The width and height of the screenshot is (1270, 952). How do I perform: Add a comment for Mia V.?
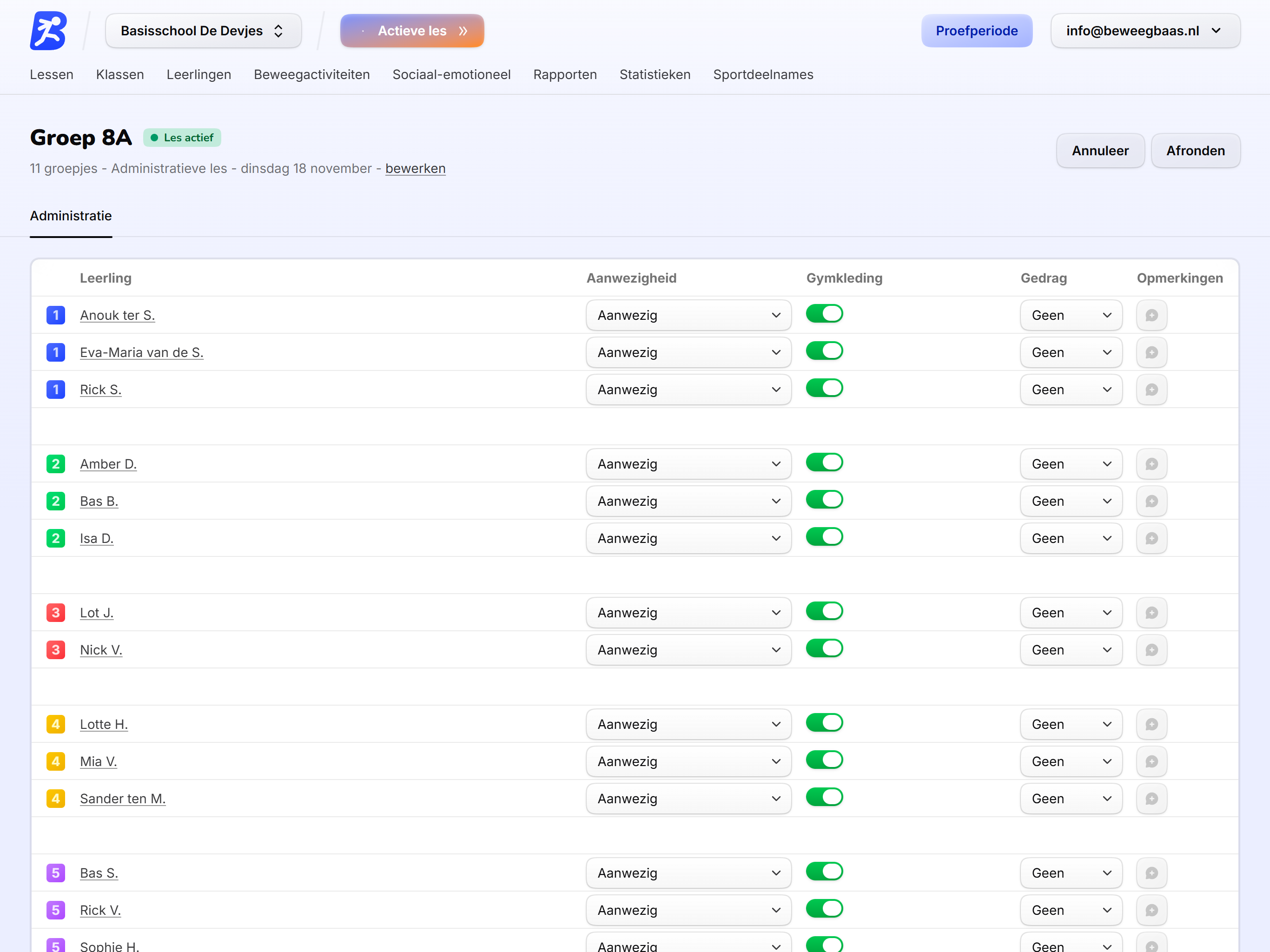click(x=1151, y=761)
